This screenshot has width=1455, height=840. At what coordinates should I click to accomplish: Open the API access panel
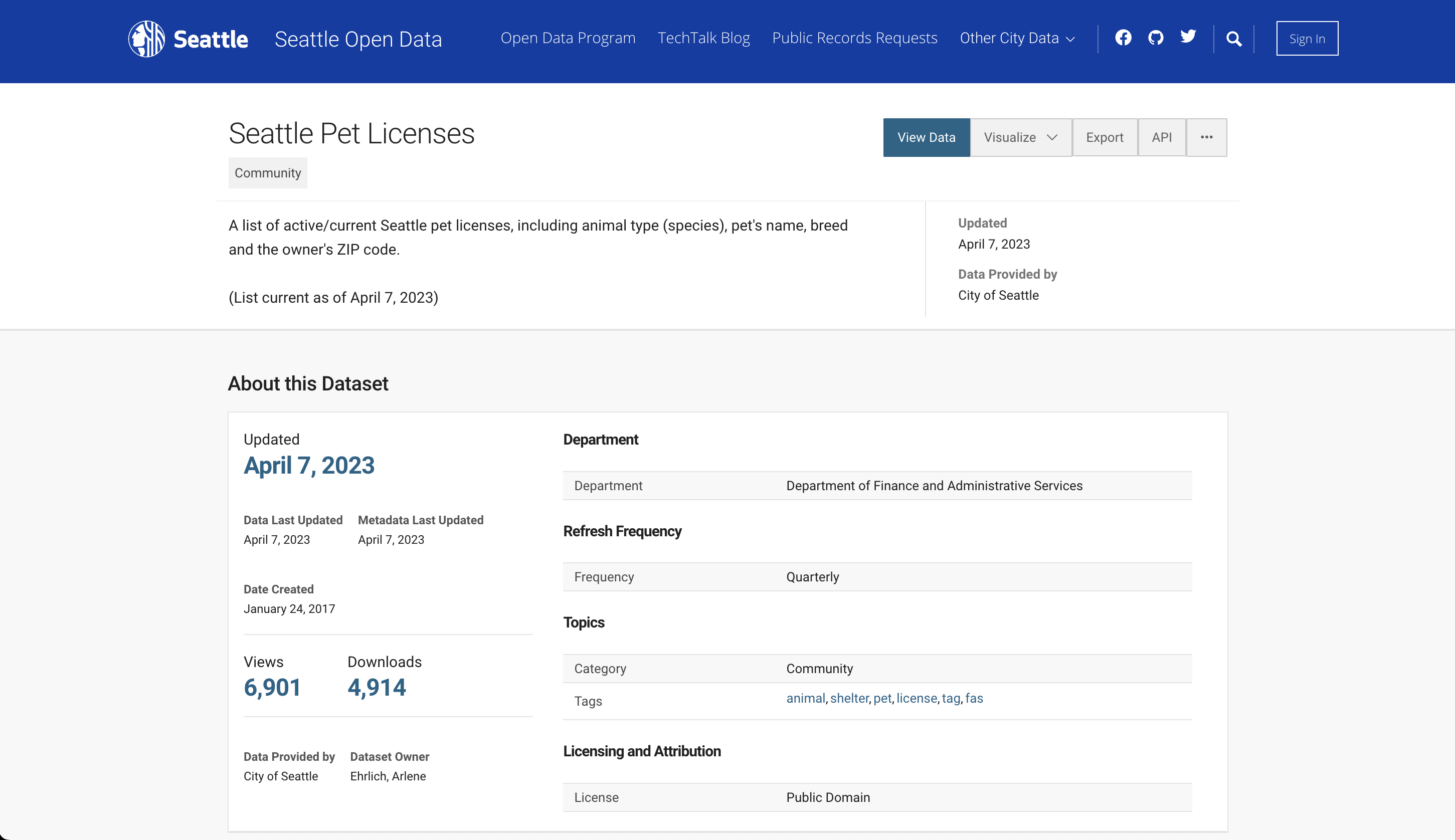coord(1161,137)
